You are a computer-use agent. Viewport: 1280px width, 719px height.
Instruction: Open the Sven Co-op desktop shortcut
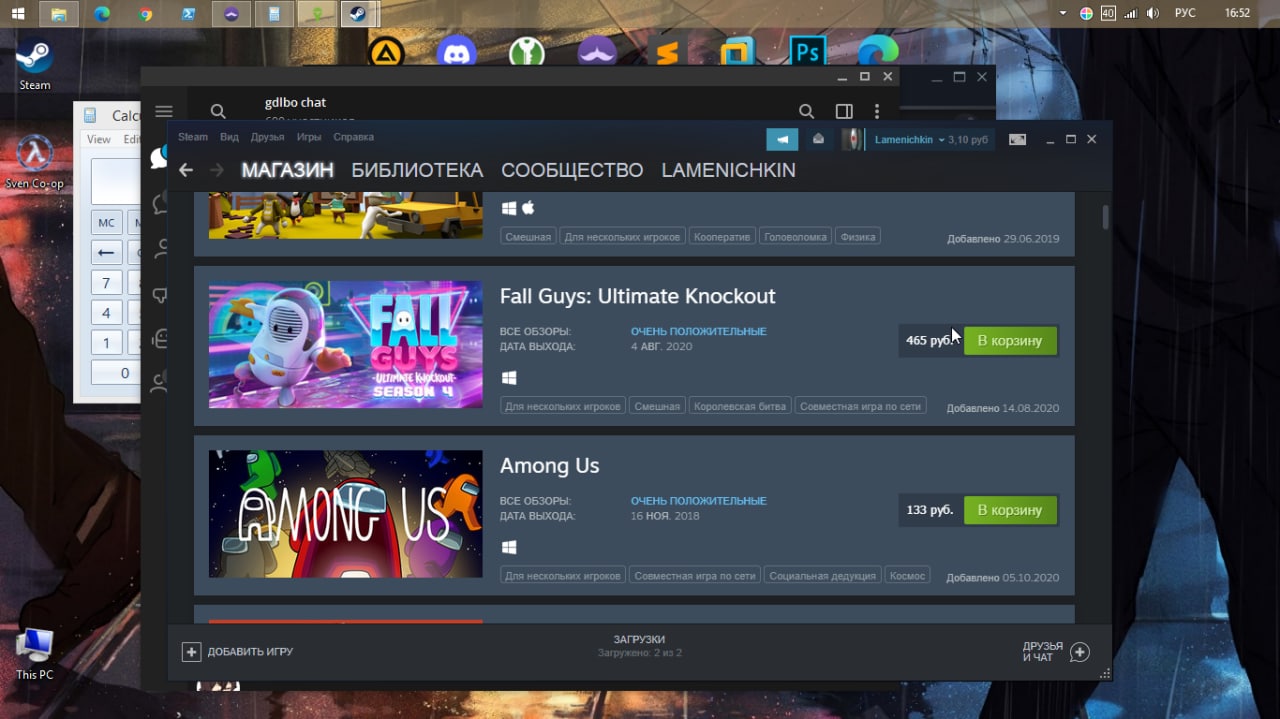click(x=35, y=163)
